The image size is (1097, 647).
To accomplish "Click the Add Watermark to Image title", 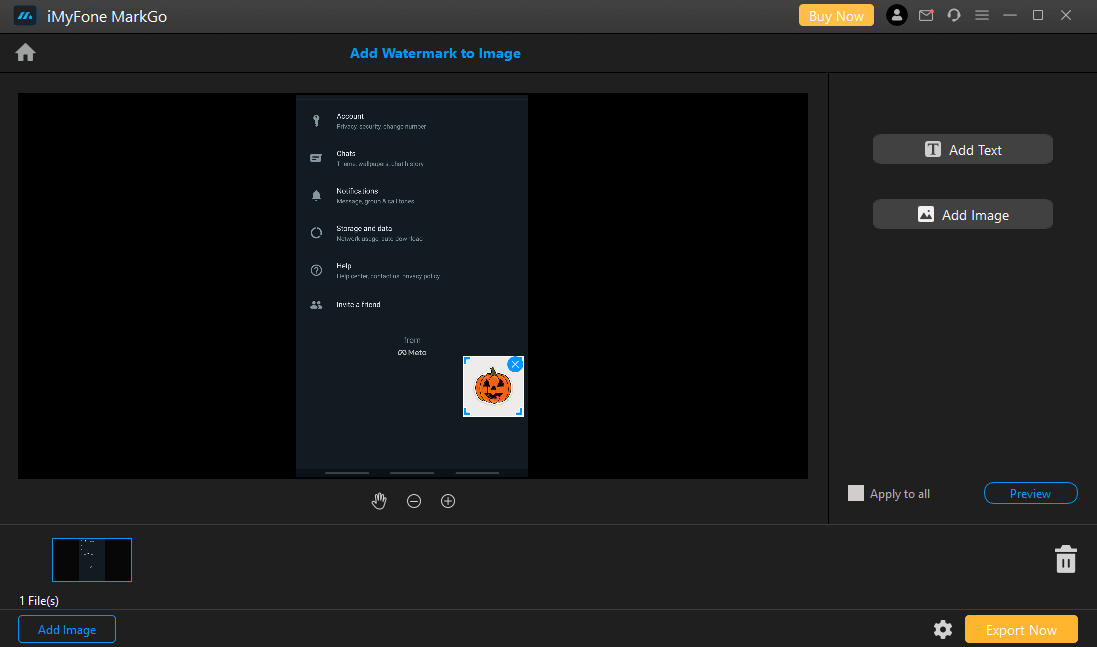I will [x=435, y=53].
